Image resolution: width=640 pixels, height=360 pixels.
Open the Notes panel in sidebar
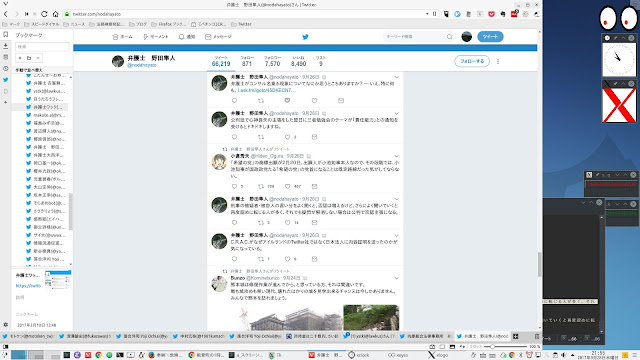coord(5,57)
